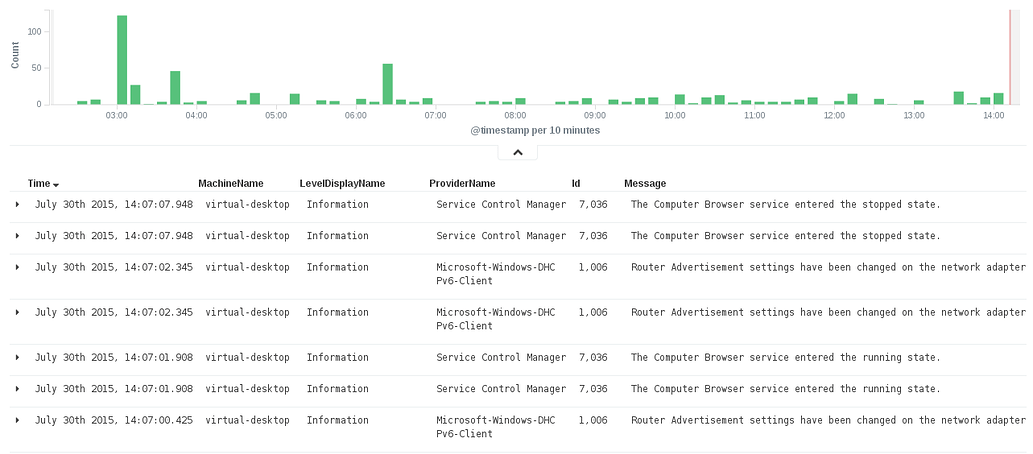Click the LevelDisplayName column header
The image size is (1033, 454).
(342, 184)
